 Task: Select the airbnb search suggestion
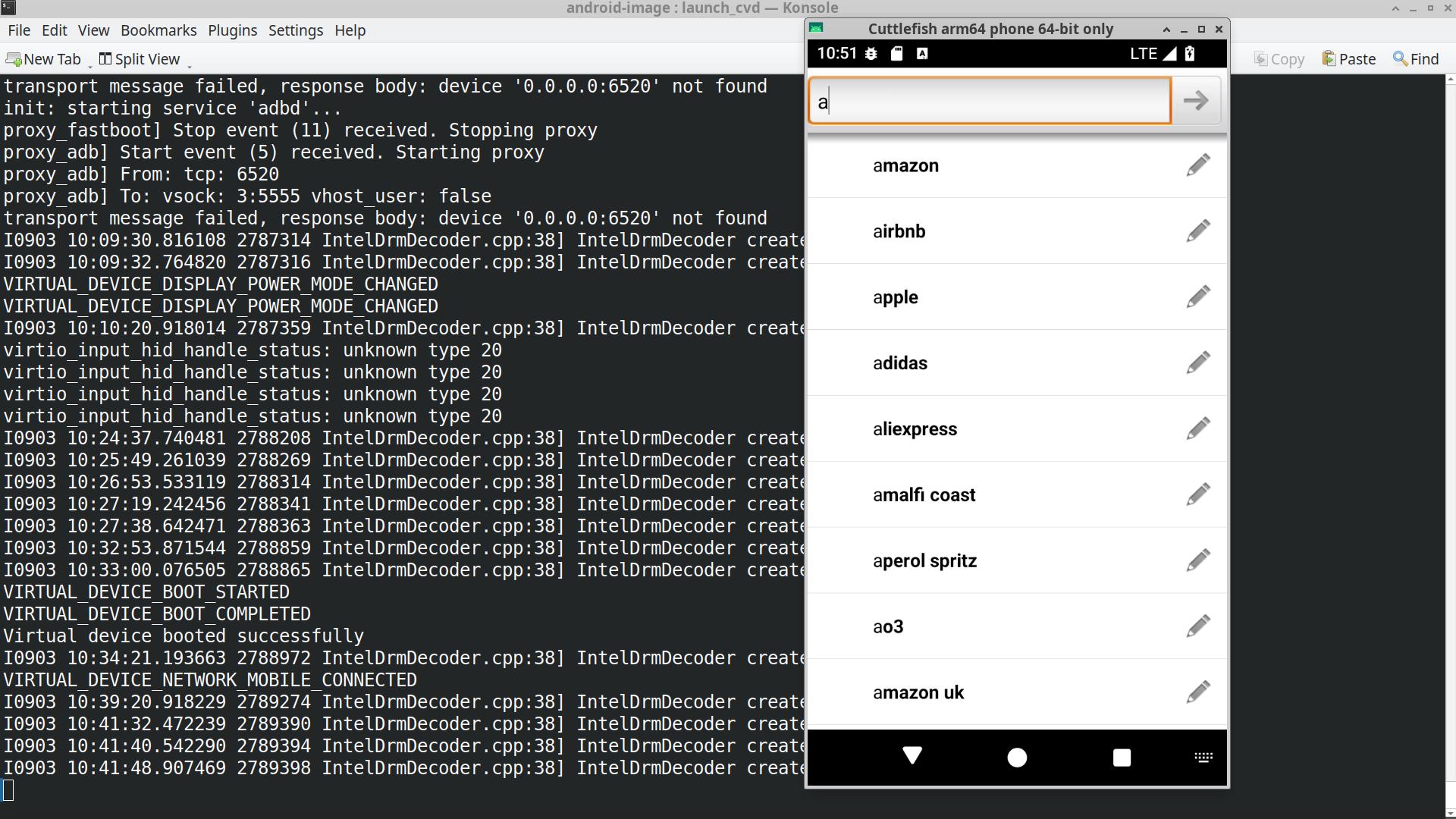tap(1017, 231)
